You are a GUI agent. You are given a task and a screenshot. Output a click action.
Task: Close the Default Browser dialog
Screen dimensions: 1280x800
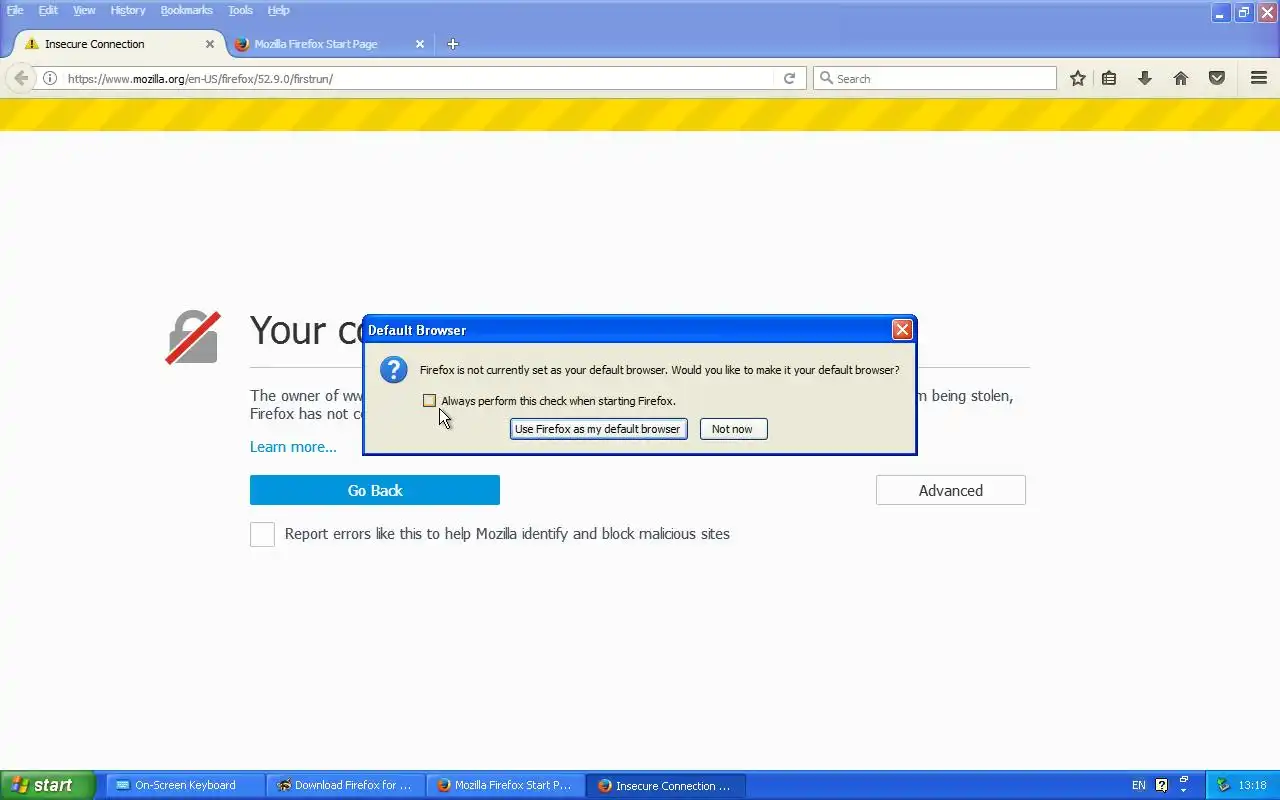tap(902, 330)
